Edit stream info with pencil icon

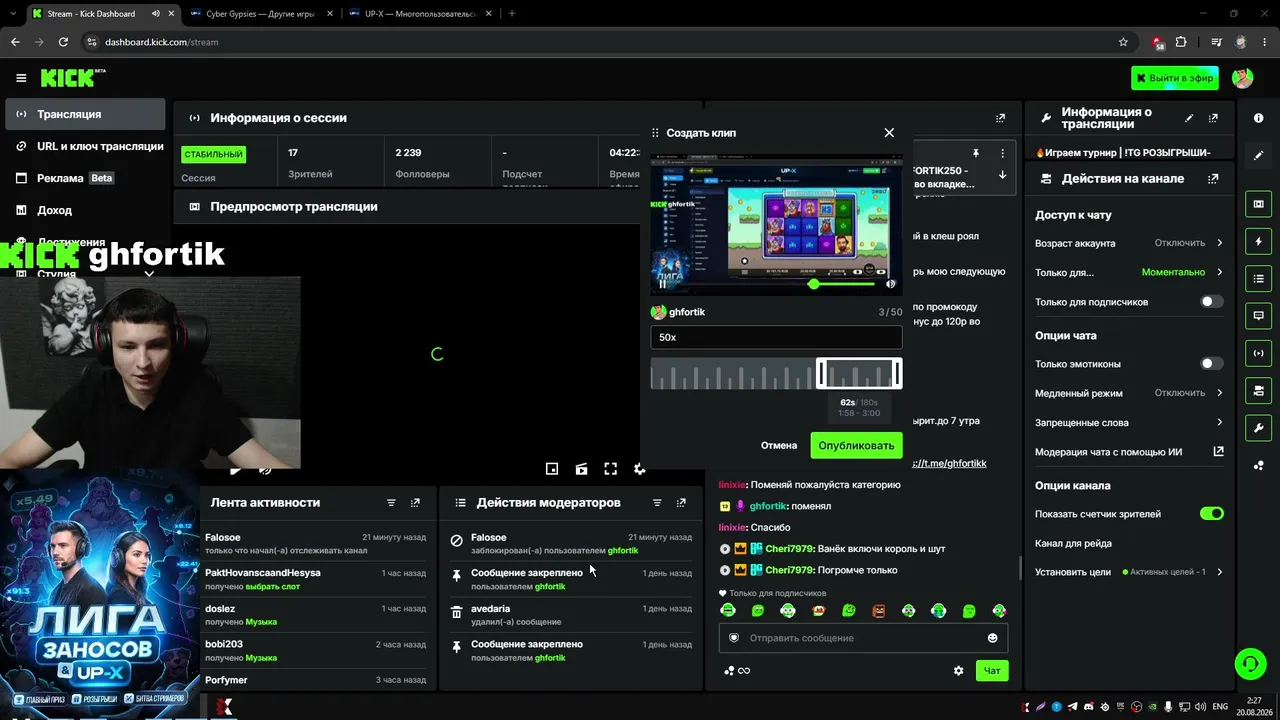(1189, 118)
